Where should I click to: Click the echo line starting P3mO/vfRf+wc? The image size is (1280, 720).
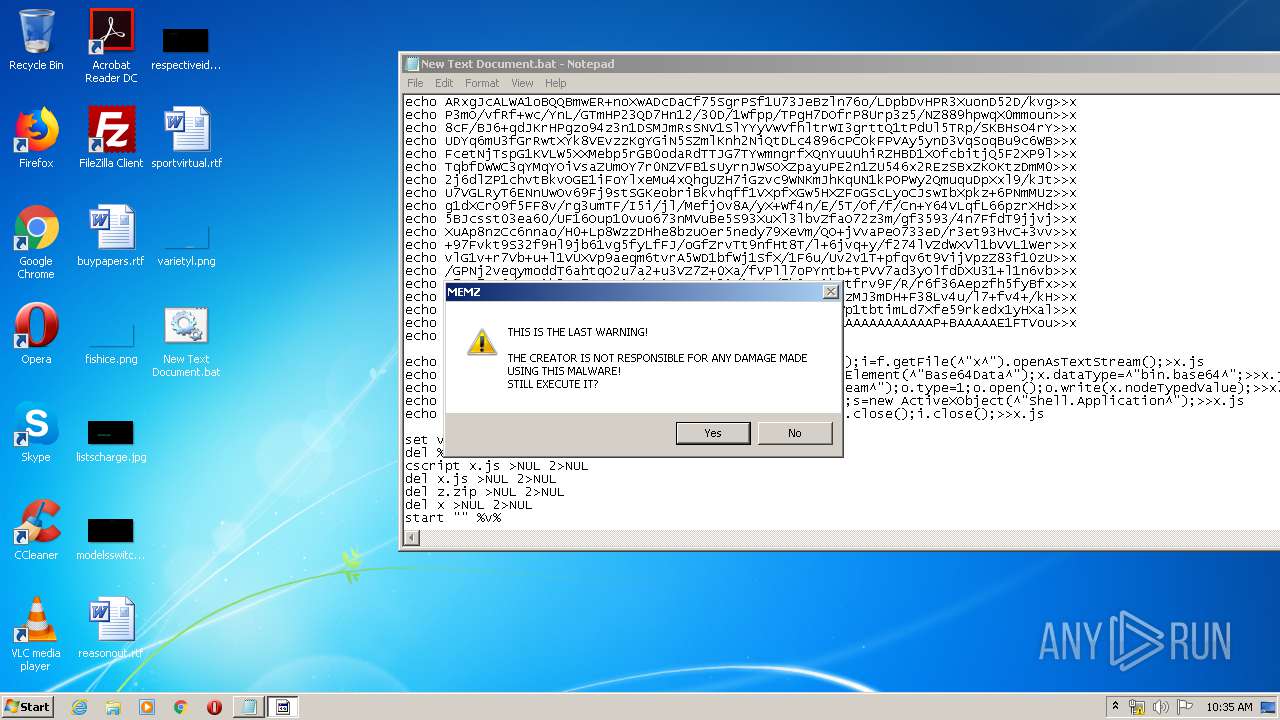pyautogui.click(x=741, y=115)
